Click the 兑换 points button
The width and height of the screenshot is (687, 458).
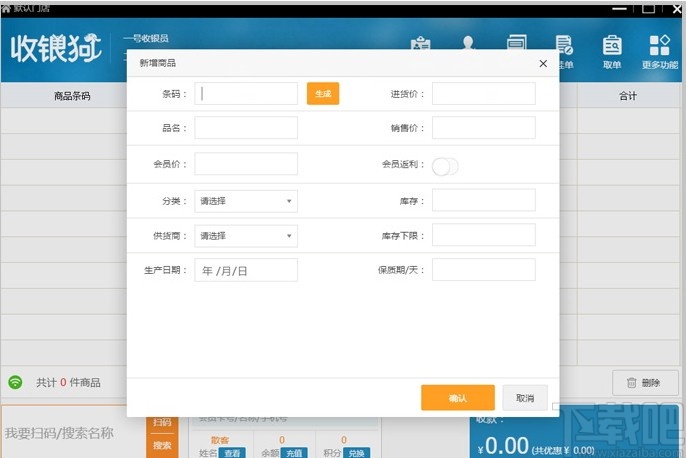[356, 453]
